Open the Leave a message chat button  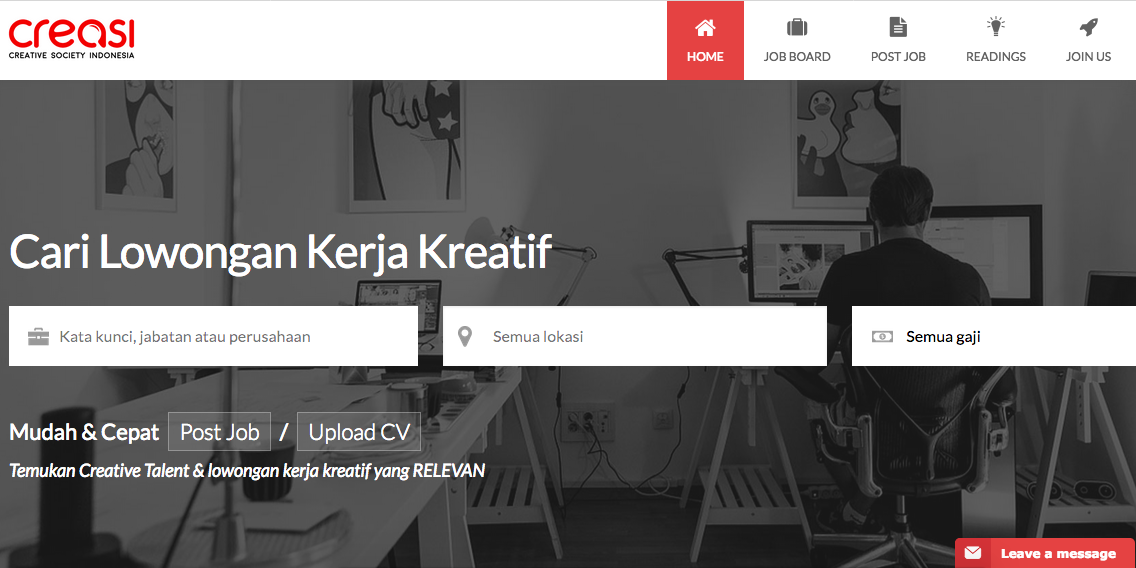tap(1045, 554)
